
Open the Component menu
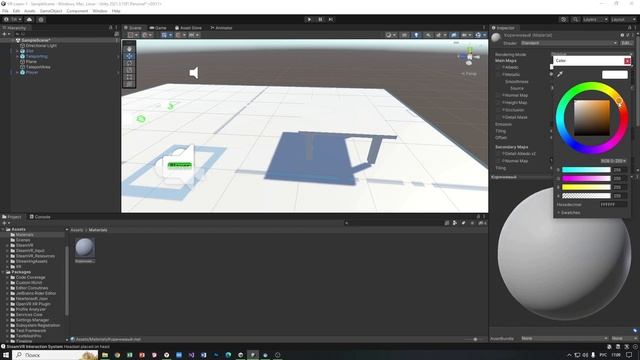pos(77,11)
